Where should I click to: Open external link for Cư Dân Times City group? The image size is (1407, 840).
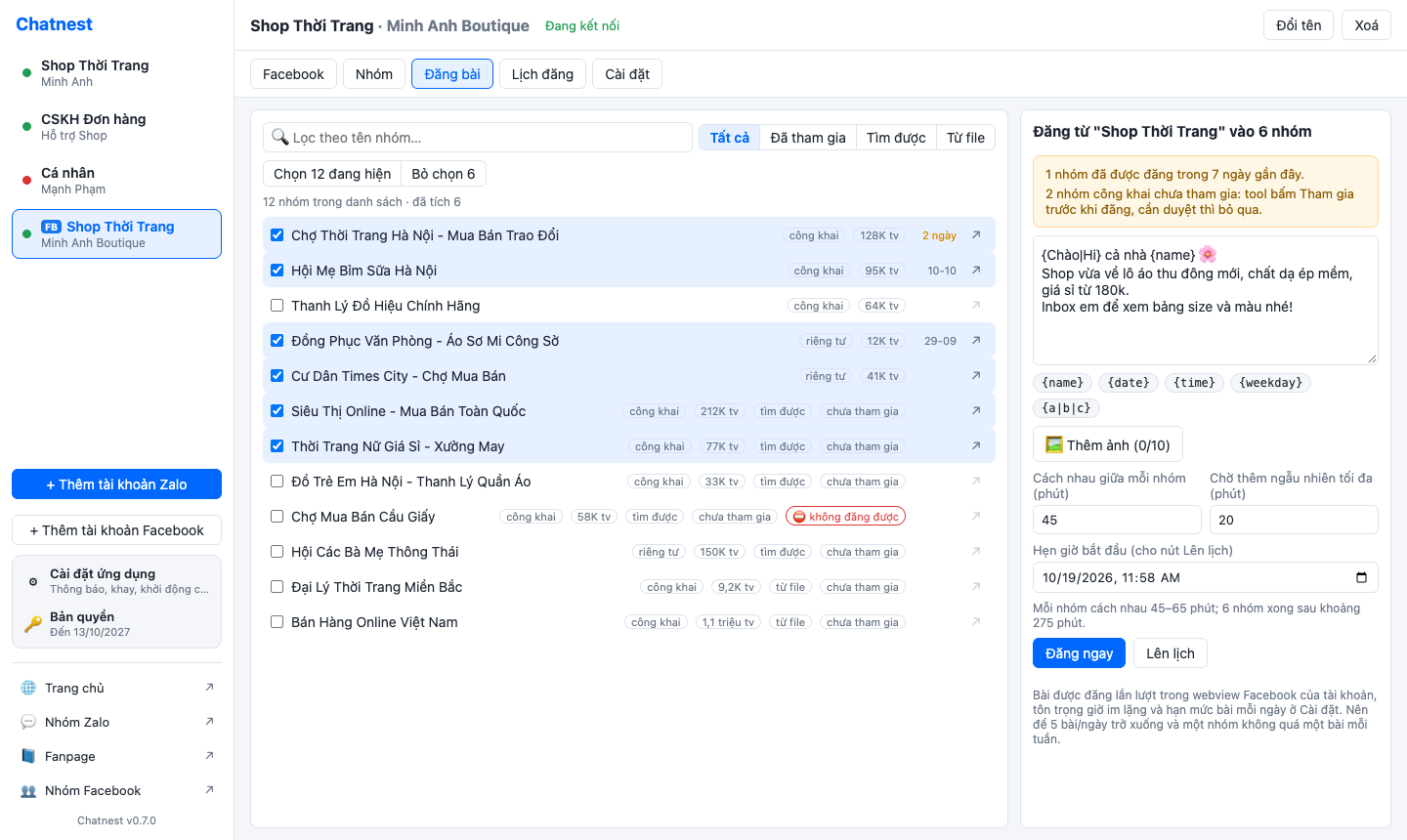click(976, 376)
